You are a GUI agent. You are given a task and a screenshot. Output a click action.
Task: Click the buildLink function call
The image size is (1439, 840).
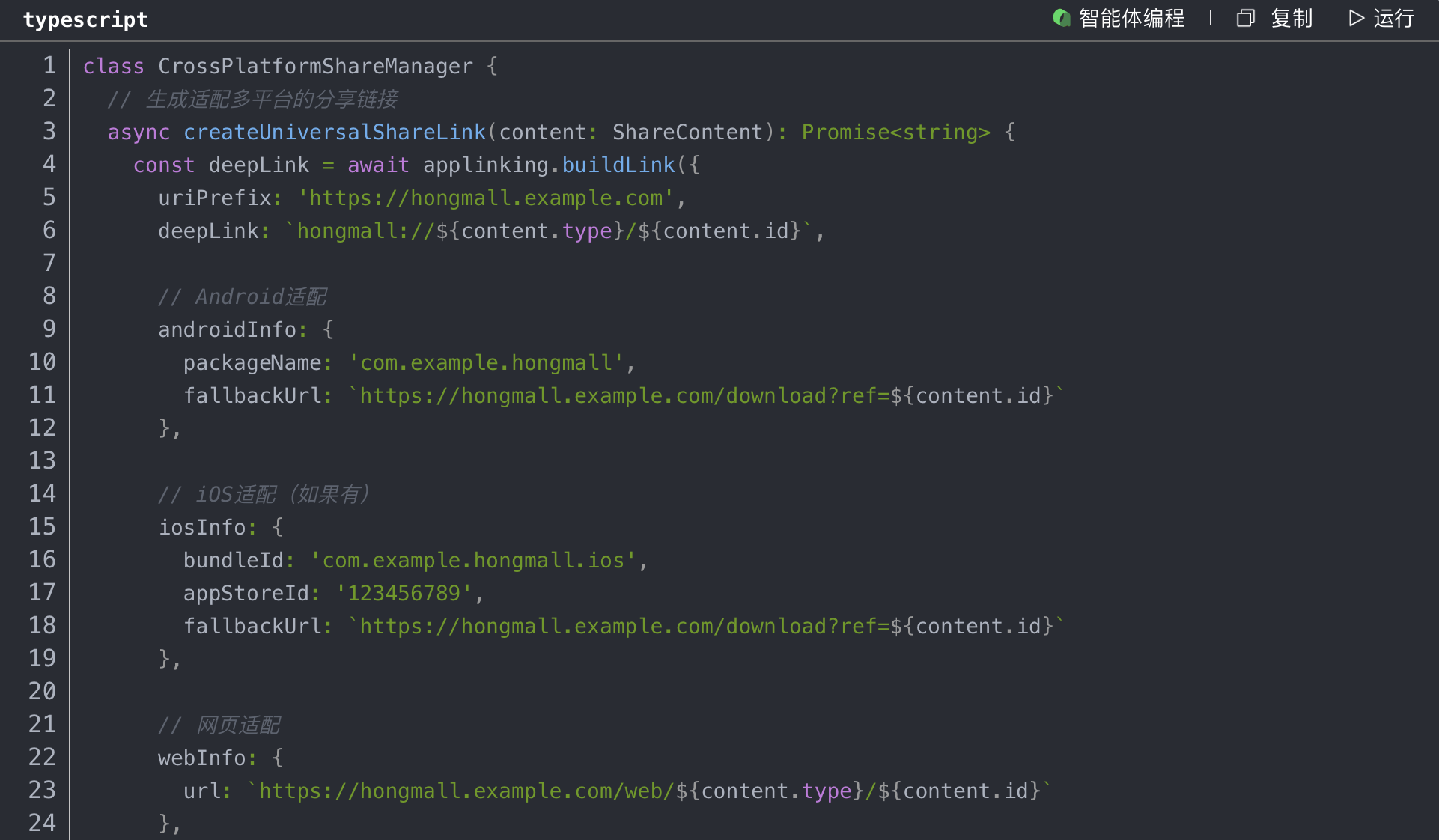click(618, 165)
